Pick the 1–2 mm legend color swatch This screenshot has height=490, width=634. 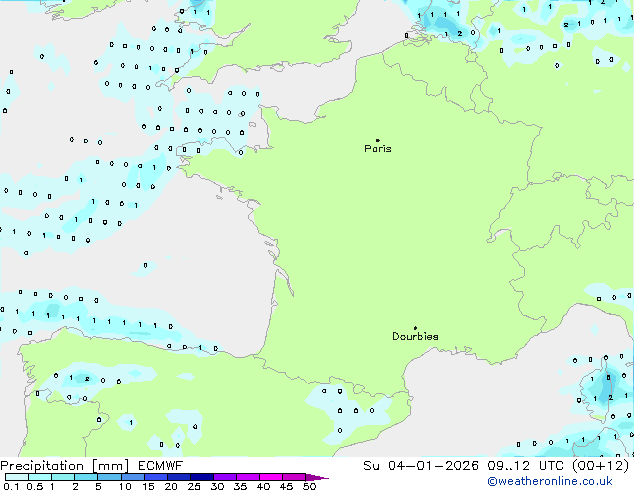[63, 477]
